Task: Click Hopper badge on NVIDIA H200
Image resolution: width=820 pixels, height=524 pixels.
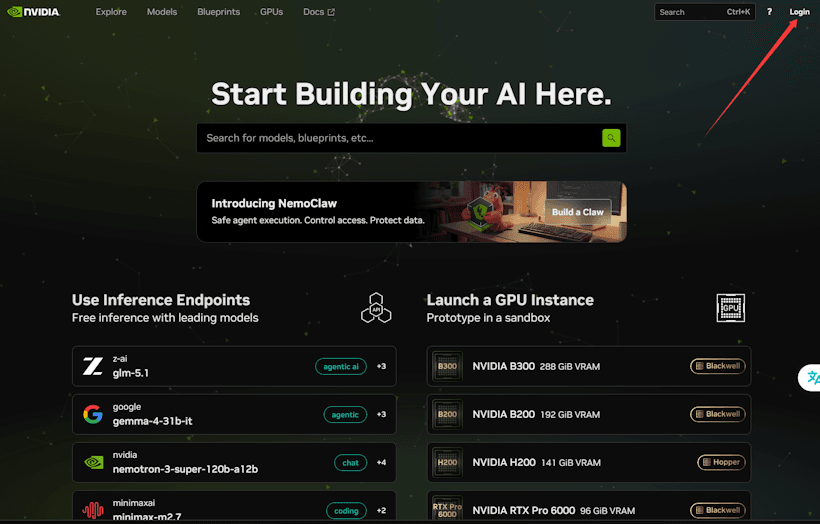Action: 721,462
